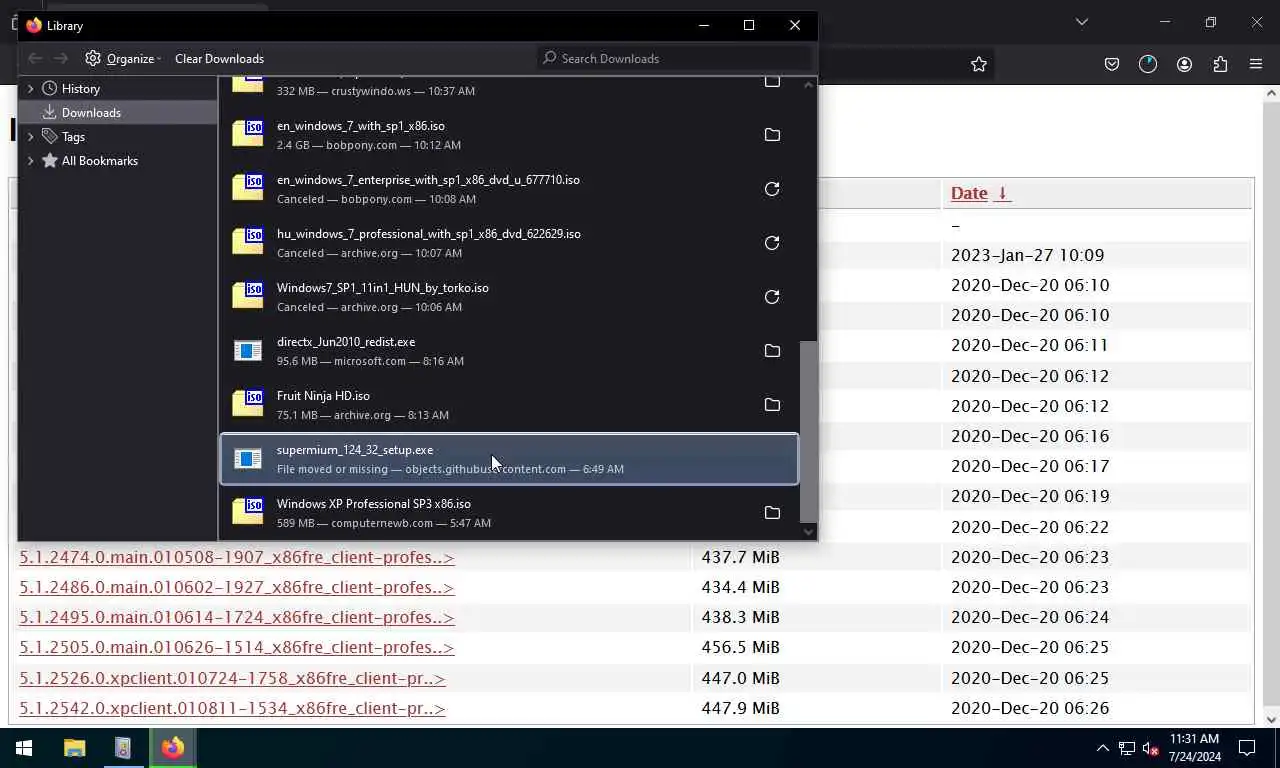Select History in Library sidebar

81,88
